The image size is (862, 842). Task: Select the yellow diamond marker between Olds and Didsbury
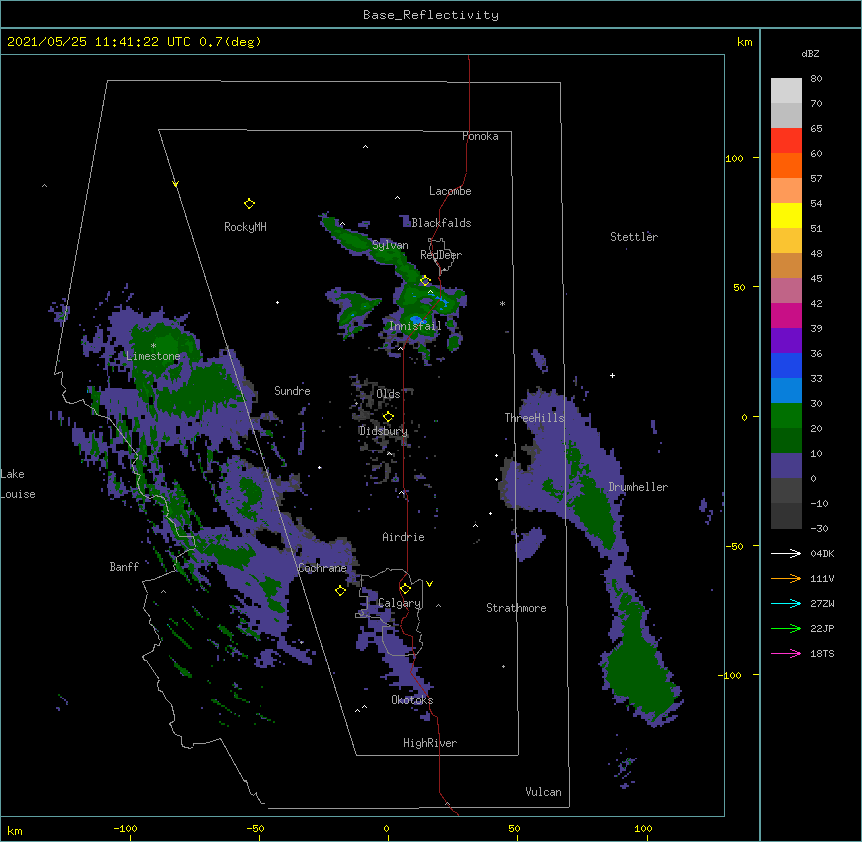click(388, 417)
